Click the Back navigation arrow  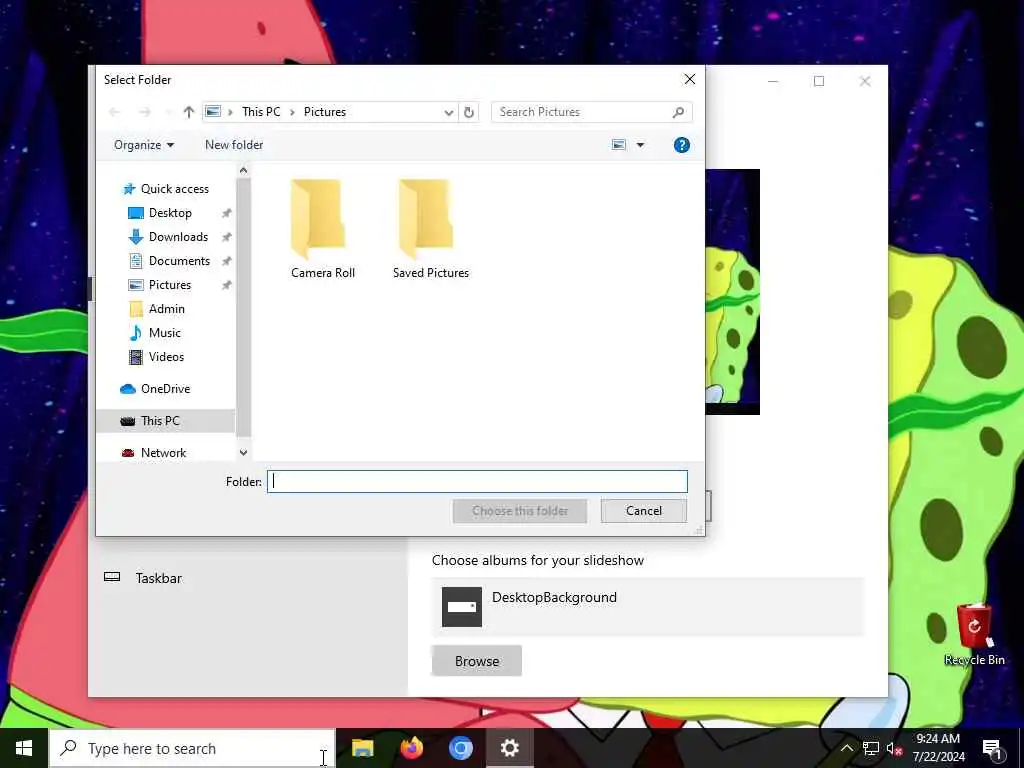click(x=115, y=112)
